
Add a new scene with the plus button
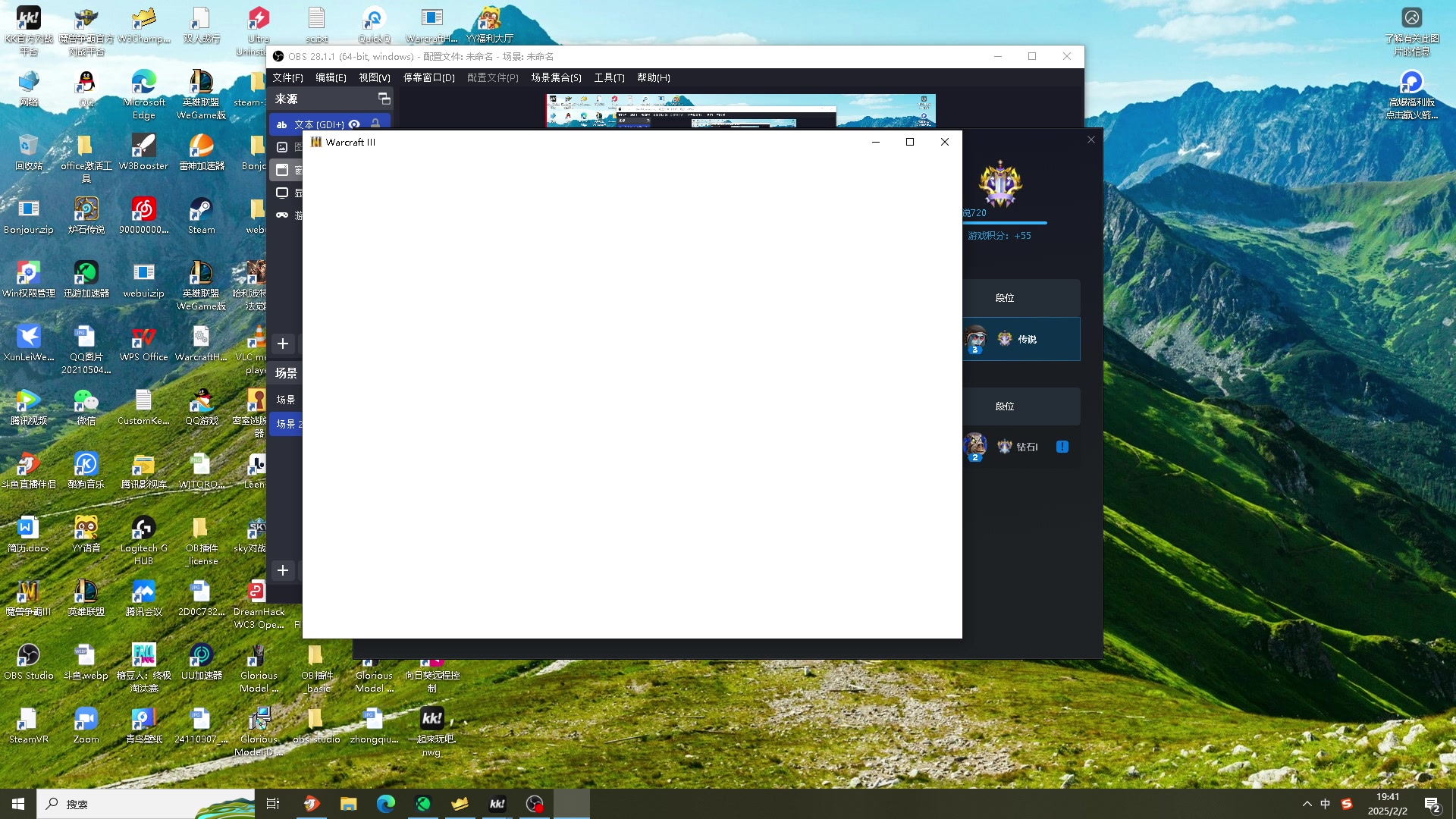pos(283,570)
